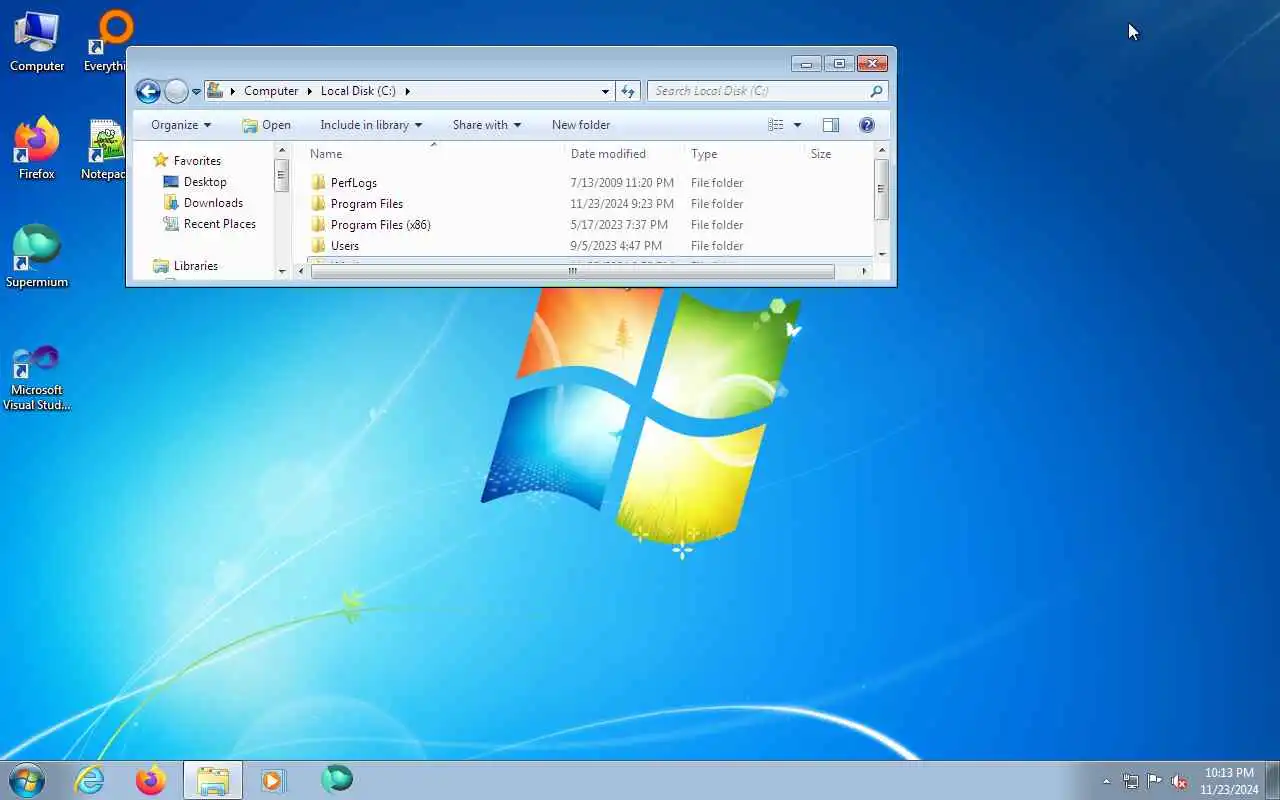Image resolution: width=1280 pixels, height=800 pixels.
Task: Open the Include in library dropdown
Action: [371, 125]
